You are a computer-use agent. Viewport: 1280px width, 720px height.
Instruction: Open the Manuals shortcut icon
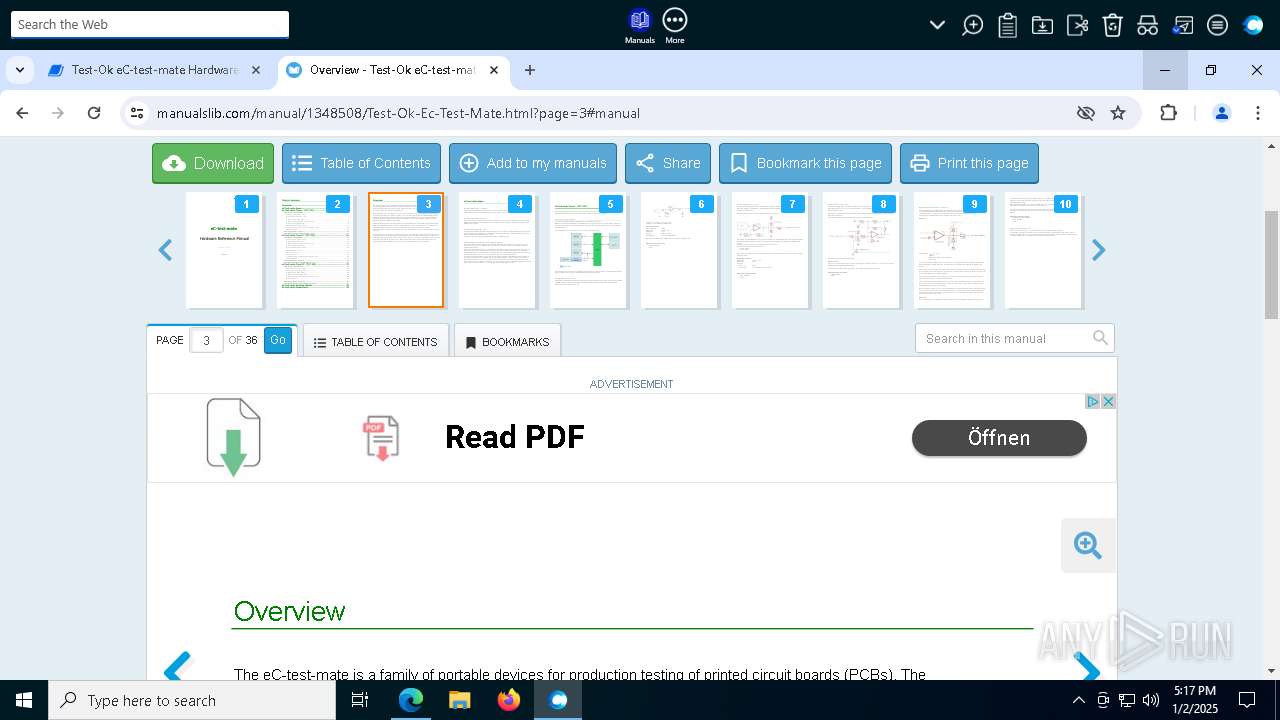tap(640, 26)
